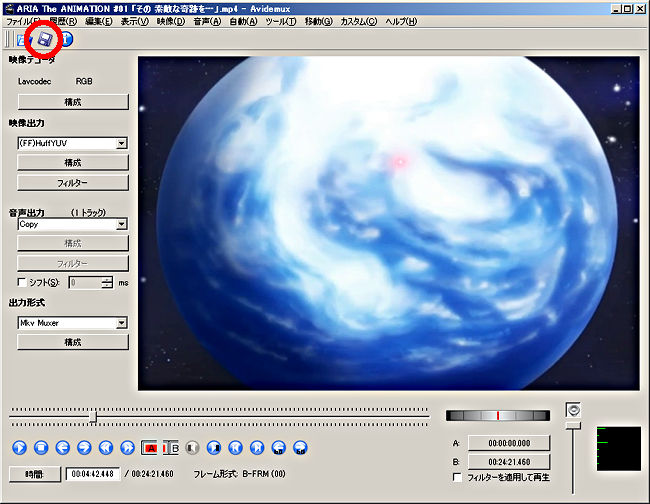
Task: Enable フィルターを適用して再生 checkbox
Action: pos(457,477)
